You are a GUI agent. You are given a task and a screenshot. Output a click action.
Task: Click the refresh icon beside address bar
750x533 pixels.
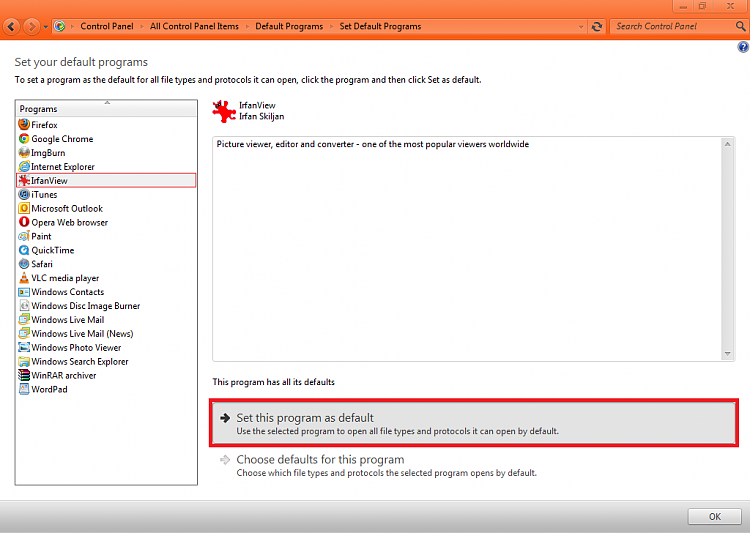[x=597, y=26]
